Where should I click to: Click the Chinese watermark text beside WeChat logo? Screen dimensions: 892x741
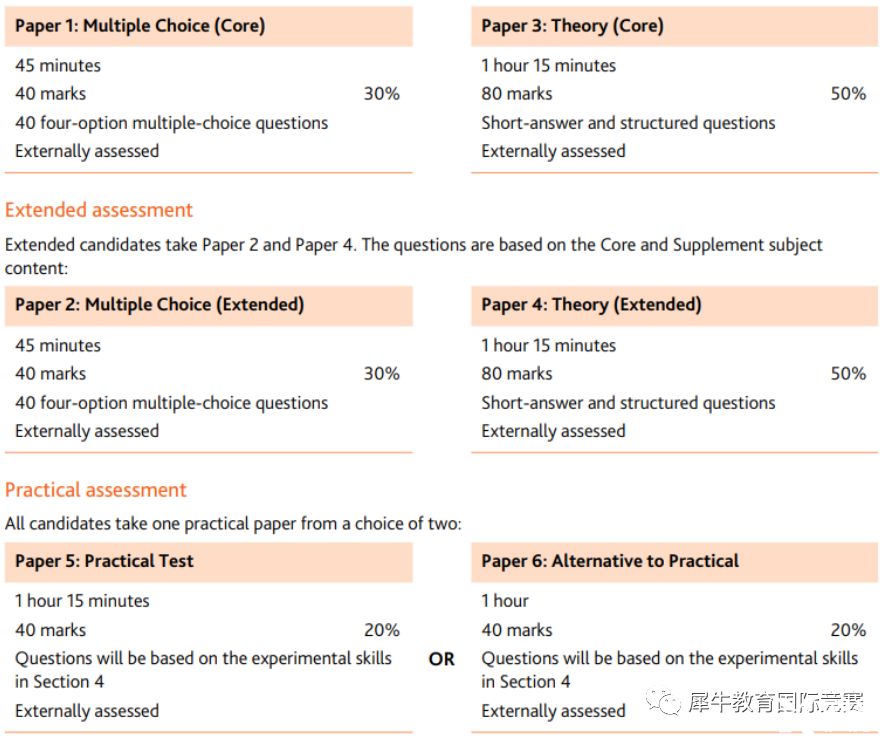[776, 702]
